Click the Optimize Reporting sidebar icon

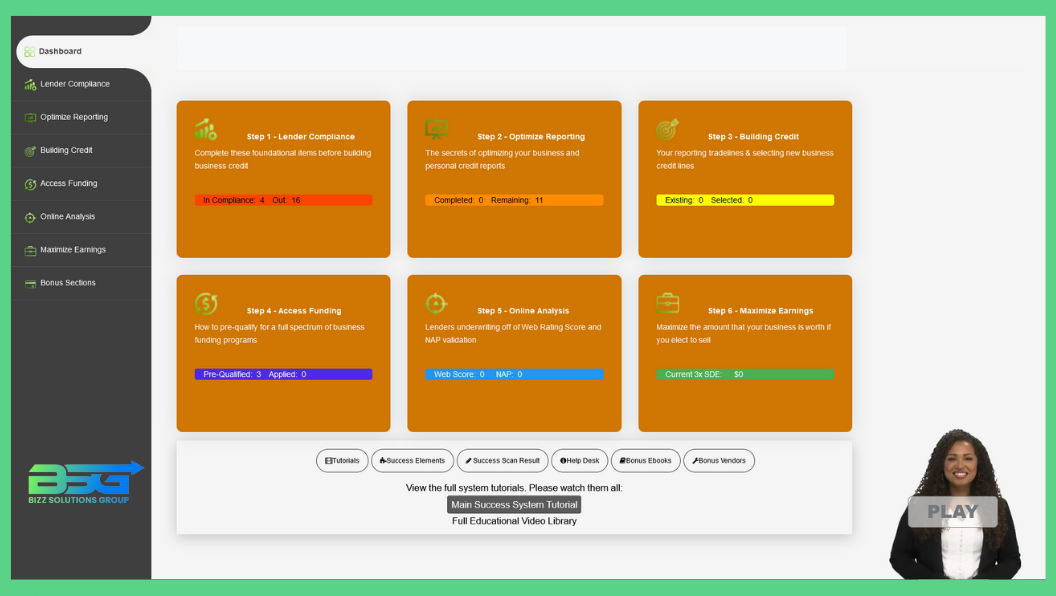pyautogui.click(x=30, y=117)
